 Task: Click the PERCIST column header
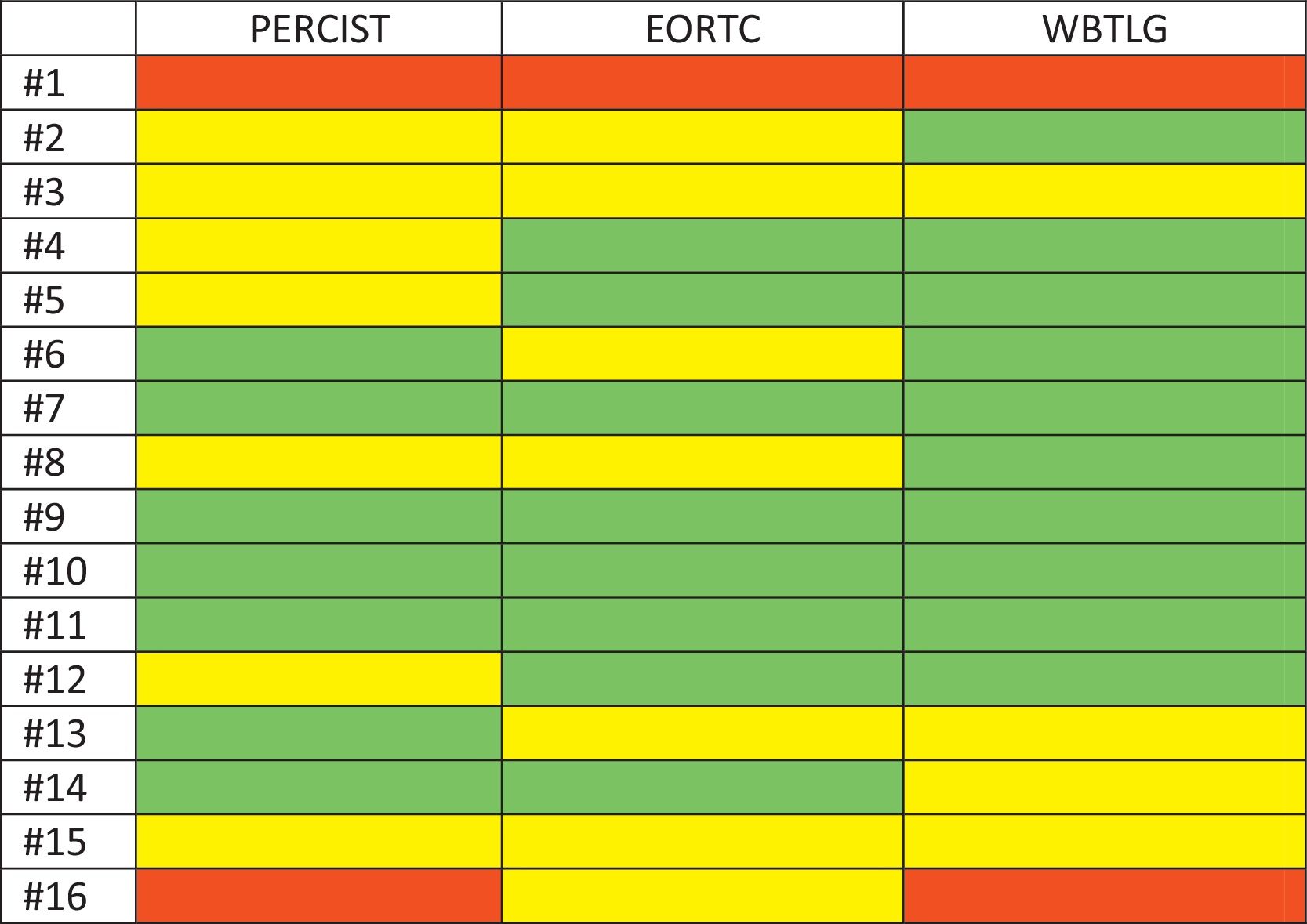coord(319,29)
